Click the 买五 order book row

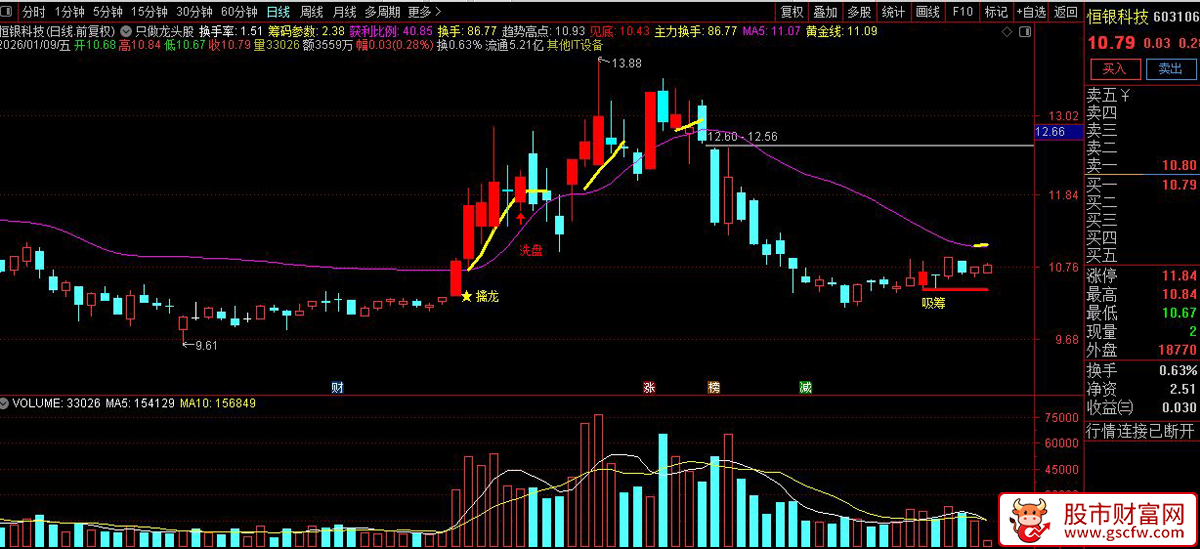[1142, 256]
